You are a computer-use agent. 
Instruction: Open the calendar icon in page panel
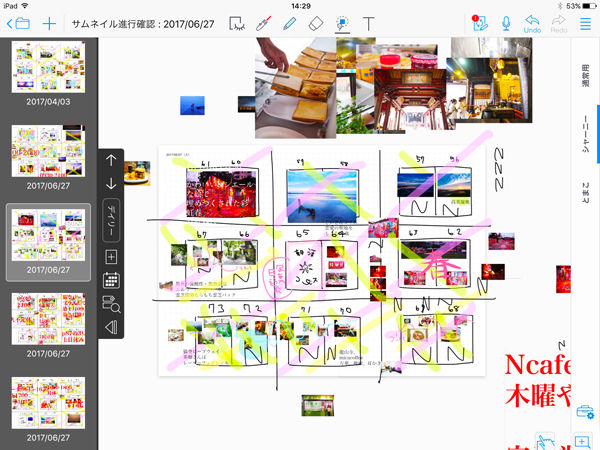point(111,280)
